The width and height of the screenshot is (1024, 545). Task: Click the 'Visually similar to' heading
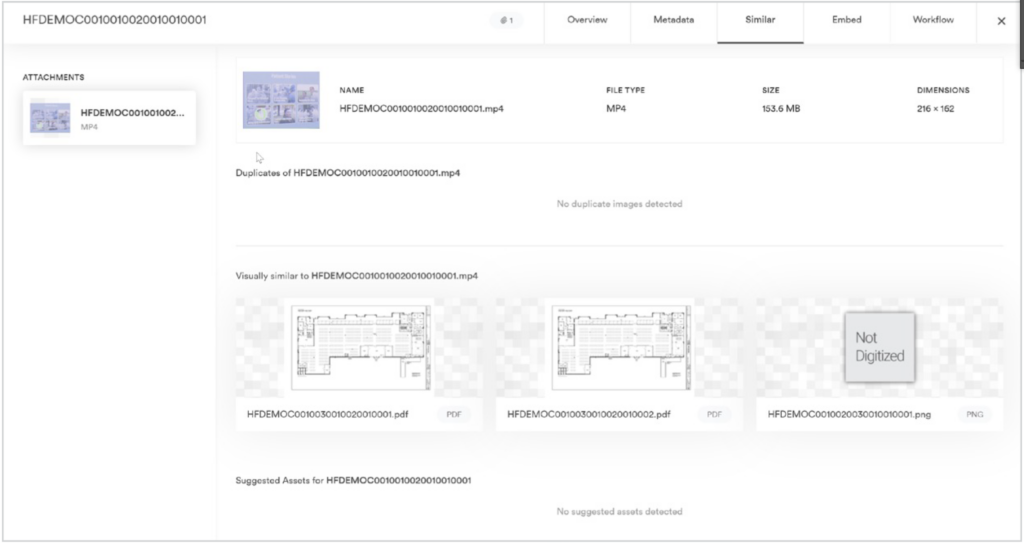coord(357,275)
